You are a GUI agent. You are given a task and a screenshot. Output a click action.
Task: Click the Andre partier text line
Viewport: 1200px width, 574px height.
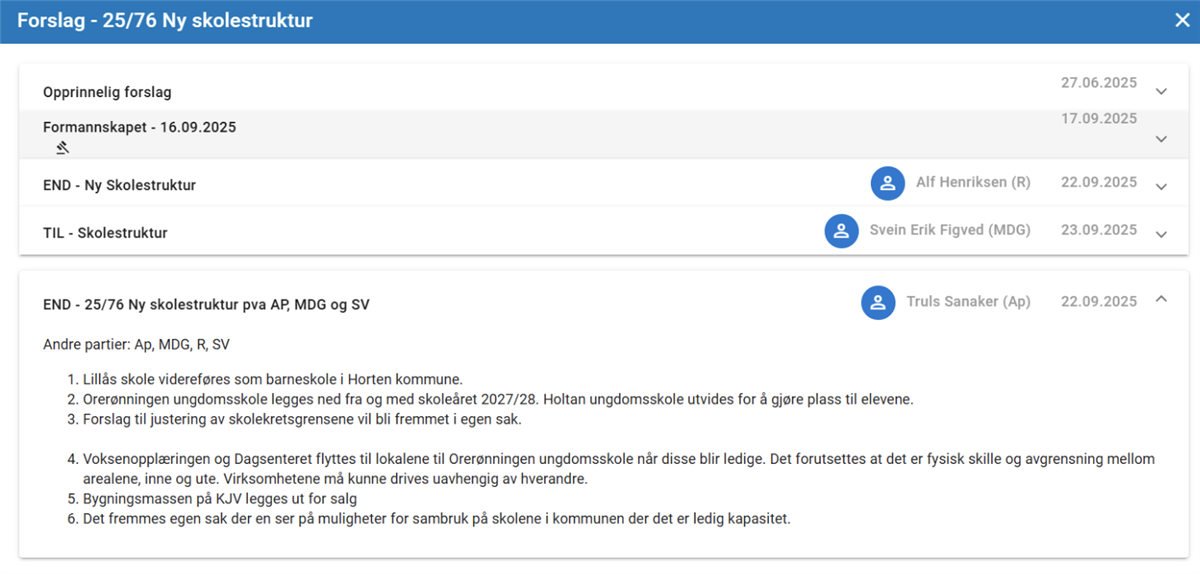click(x=137, y=345)
